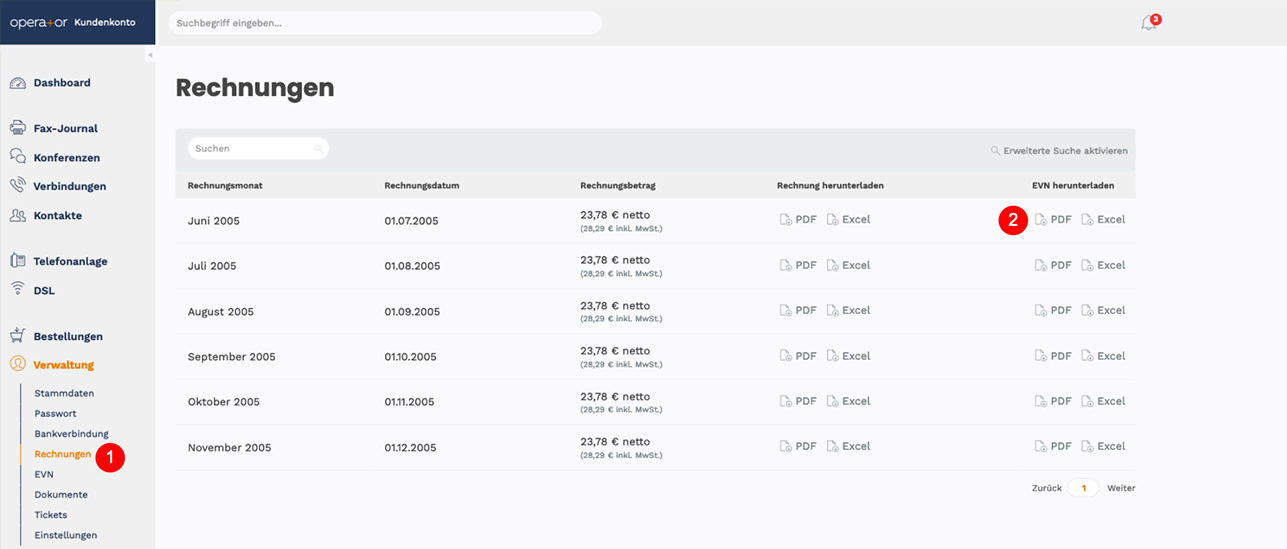Click the Bestellungen shopping cart icon
Screen dimensions: 1287x549
pos(17,336)
